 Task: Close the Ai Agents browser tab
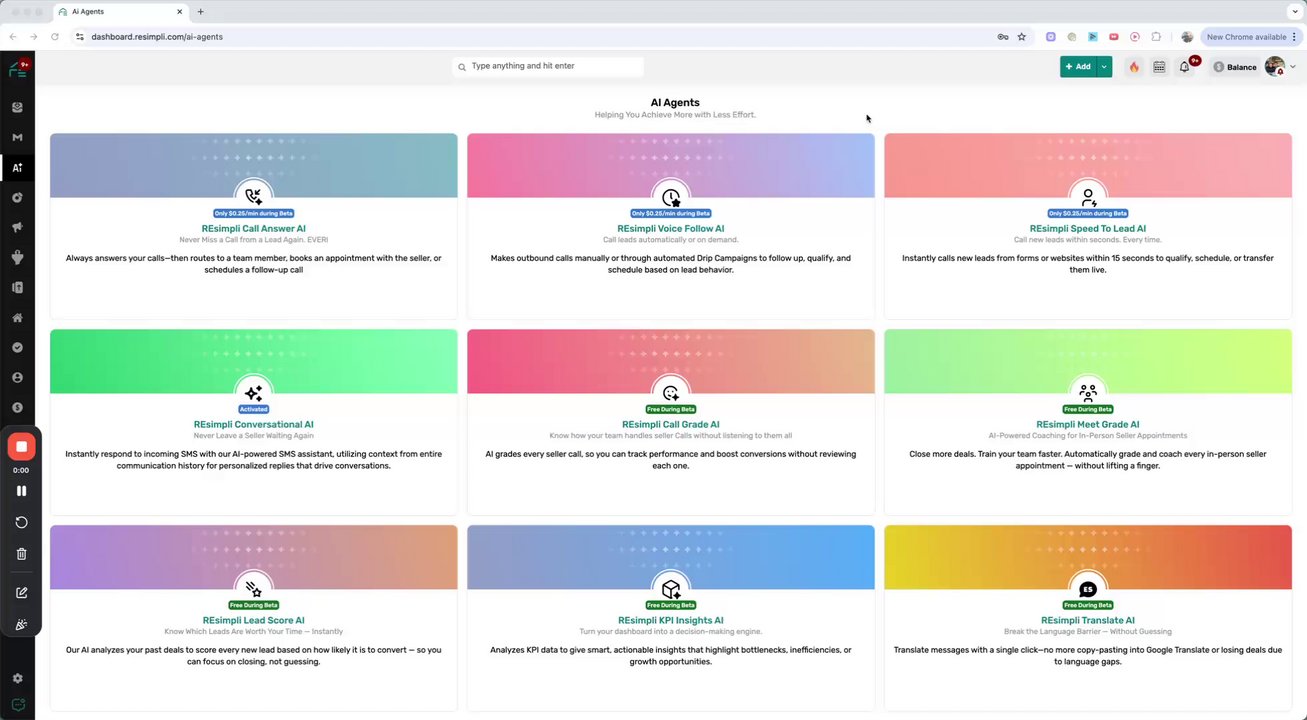pos(179,12)
